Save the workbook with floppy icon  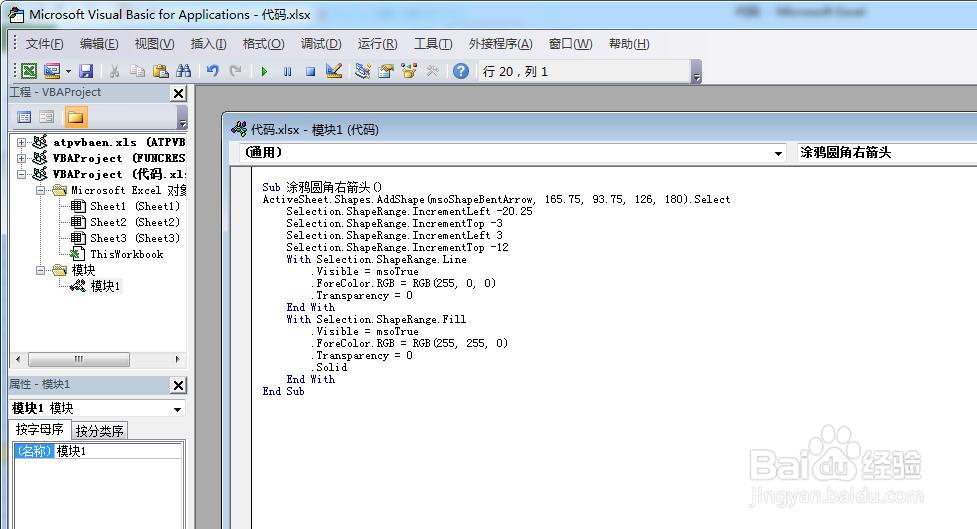point(86,71)
